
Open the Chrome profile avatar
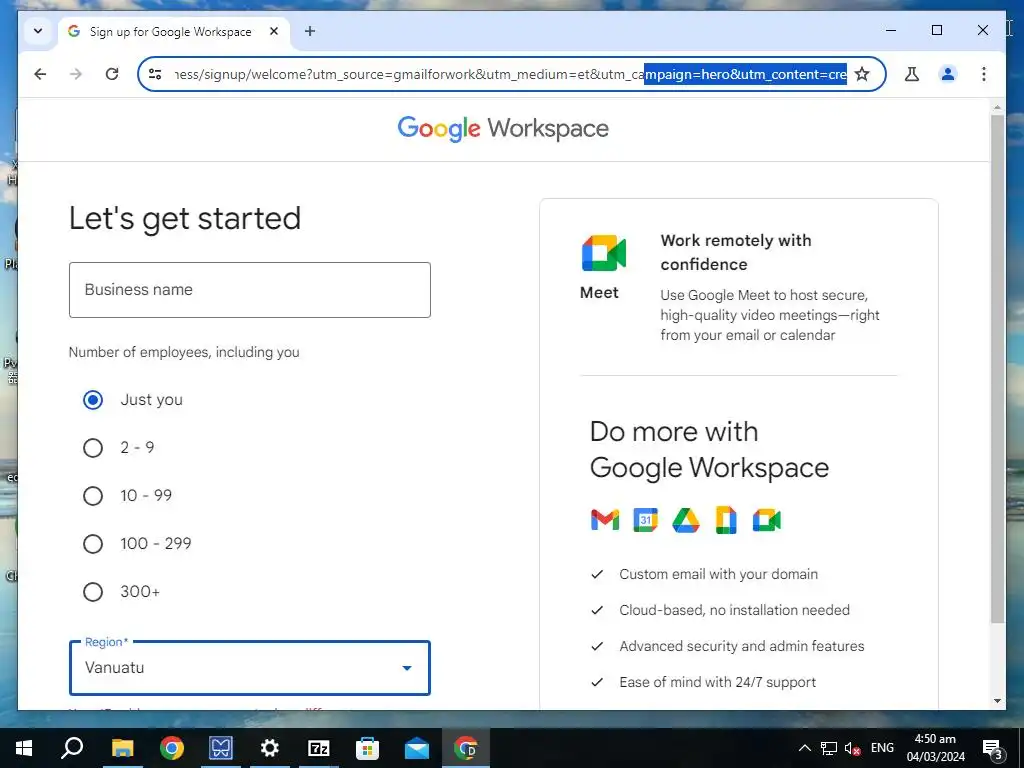948,74
